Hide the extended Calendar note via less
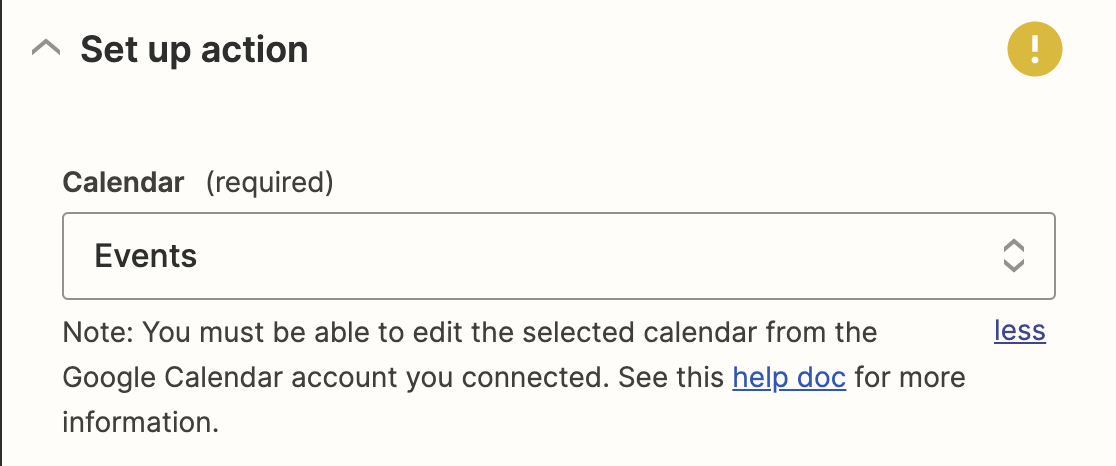The height and width of the screenshot is (466, 1116). tap(1019, 331)
